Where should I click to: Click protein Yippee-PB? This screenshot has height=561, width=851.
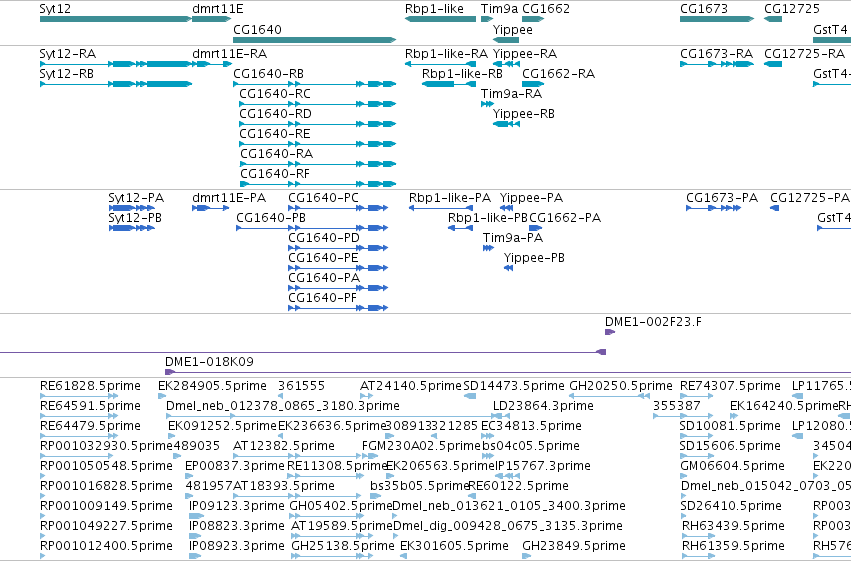click(509, 268)
